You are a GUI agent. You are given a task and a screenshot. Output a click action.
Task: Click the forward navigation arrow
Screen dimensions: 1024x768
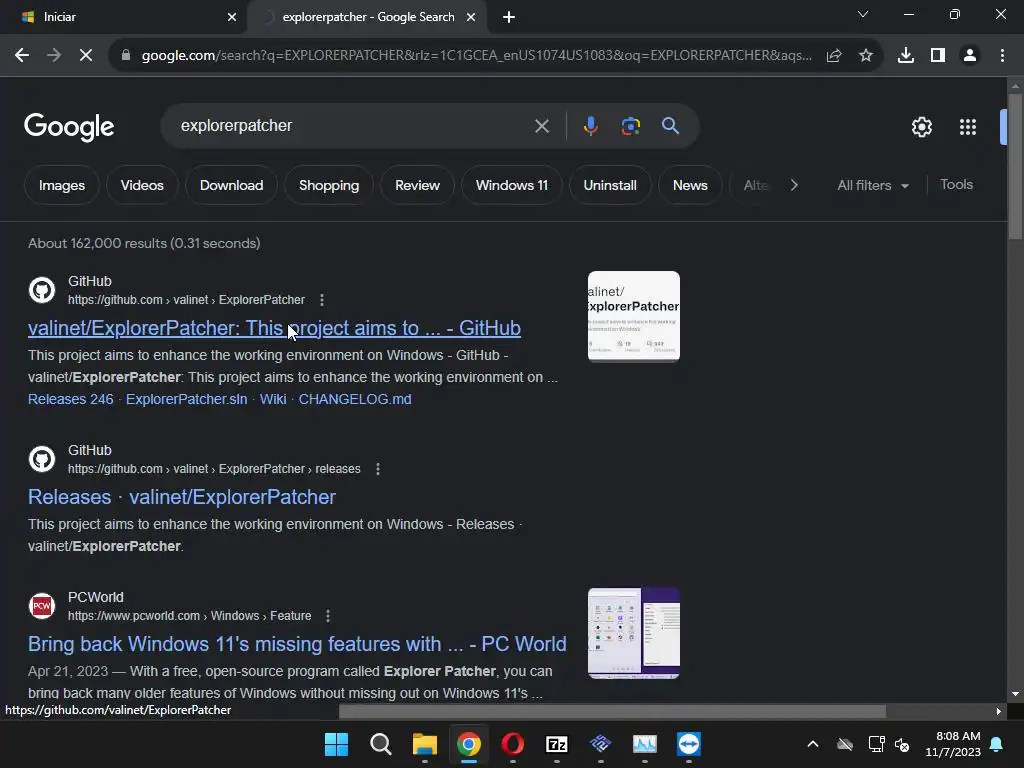(x=54, y=56)
